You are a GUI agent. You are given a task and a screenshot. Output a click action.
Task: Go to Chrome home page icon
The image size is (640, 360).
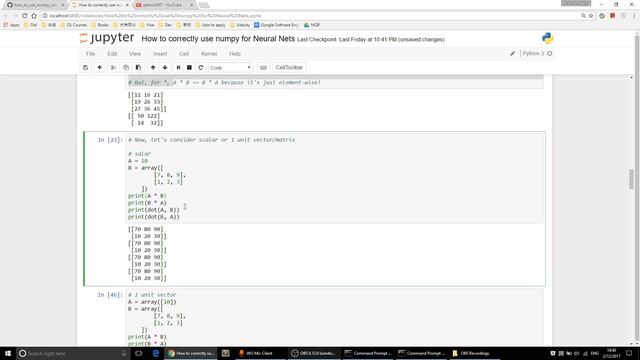(x=34, y=16)
